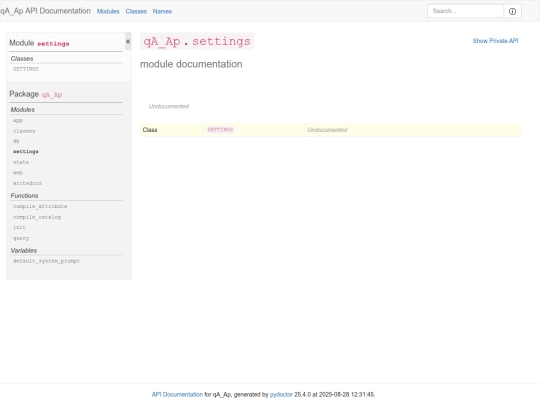Open the qA_Ap package link in sidebar
540x405 pixels.
click(52, 95)
